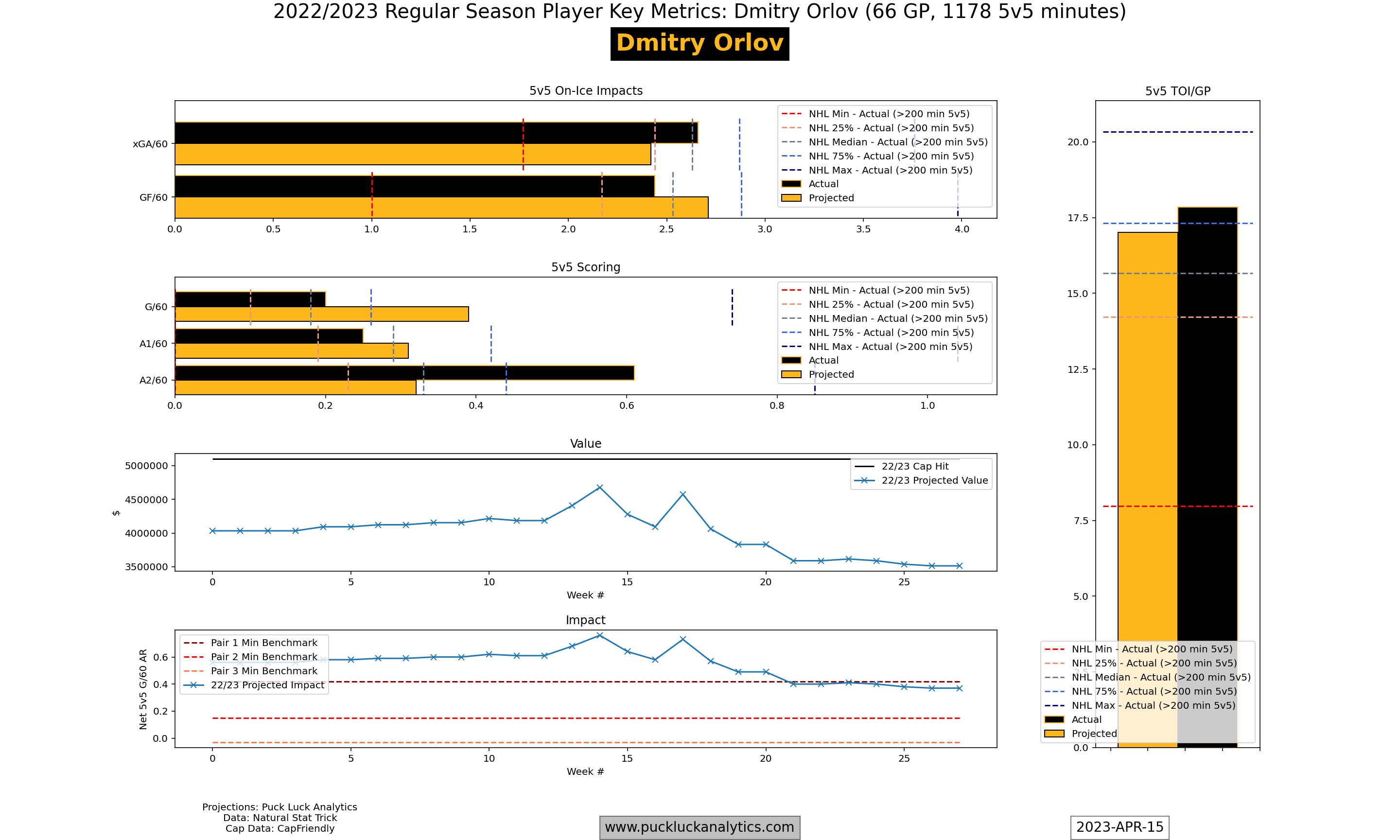
Task: Click Pair 3 Min Benchmark legend entry
Action: coord(251,671)
